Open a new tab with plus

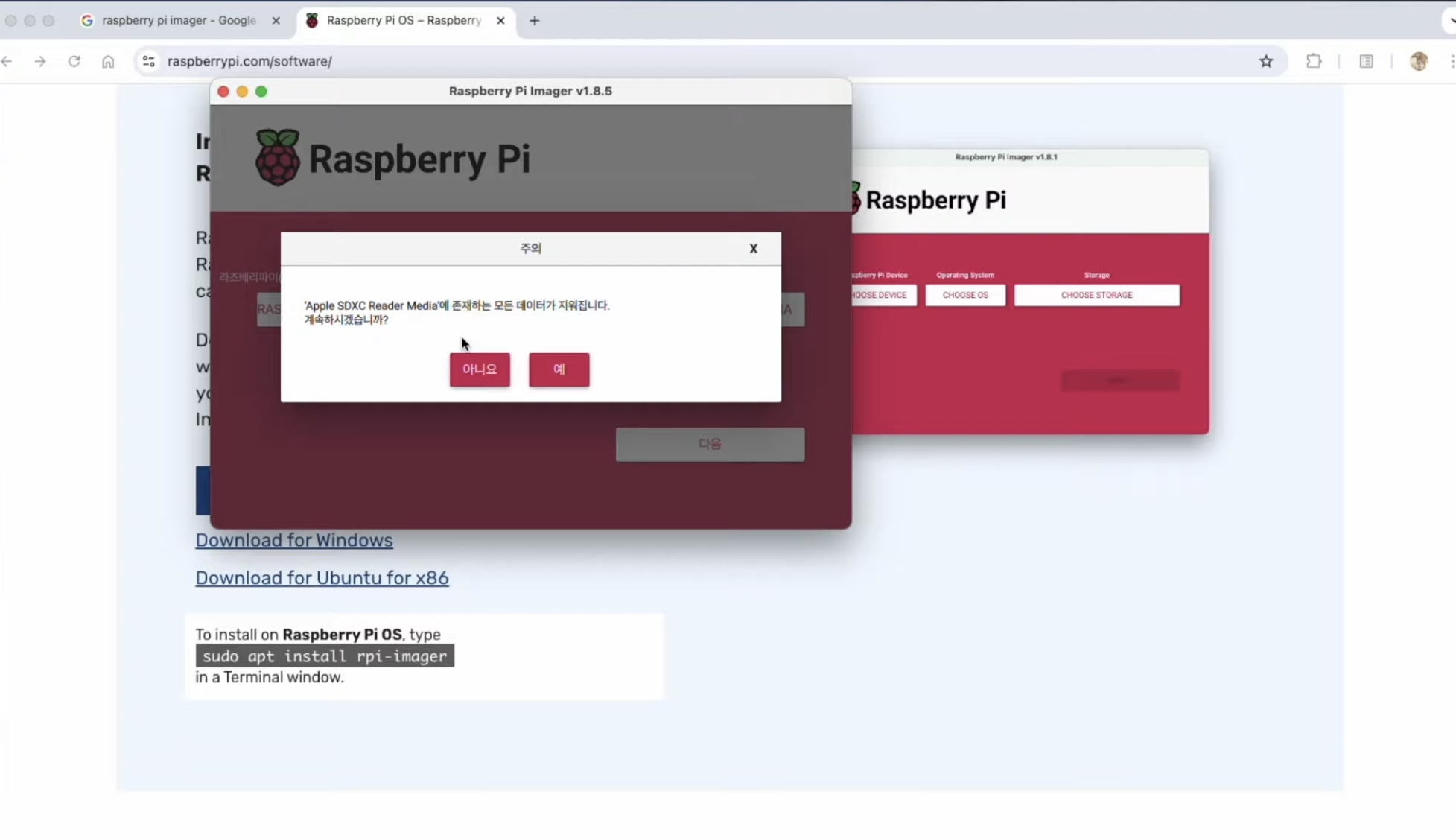click(x=535, y=21)
